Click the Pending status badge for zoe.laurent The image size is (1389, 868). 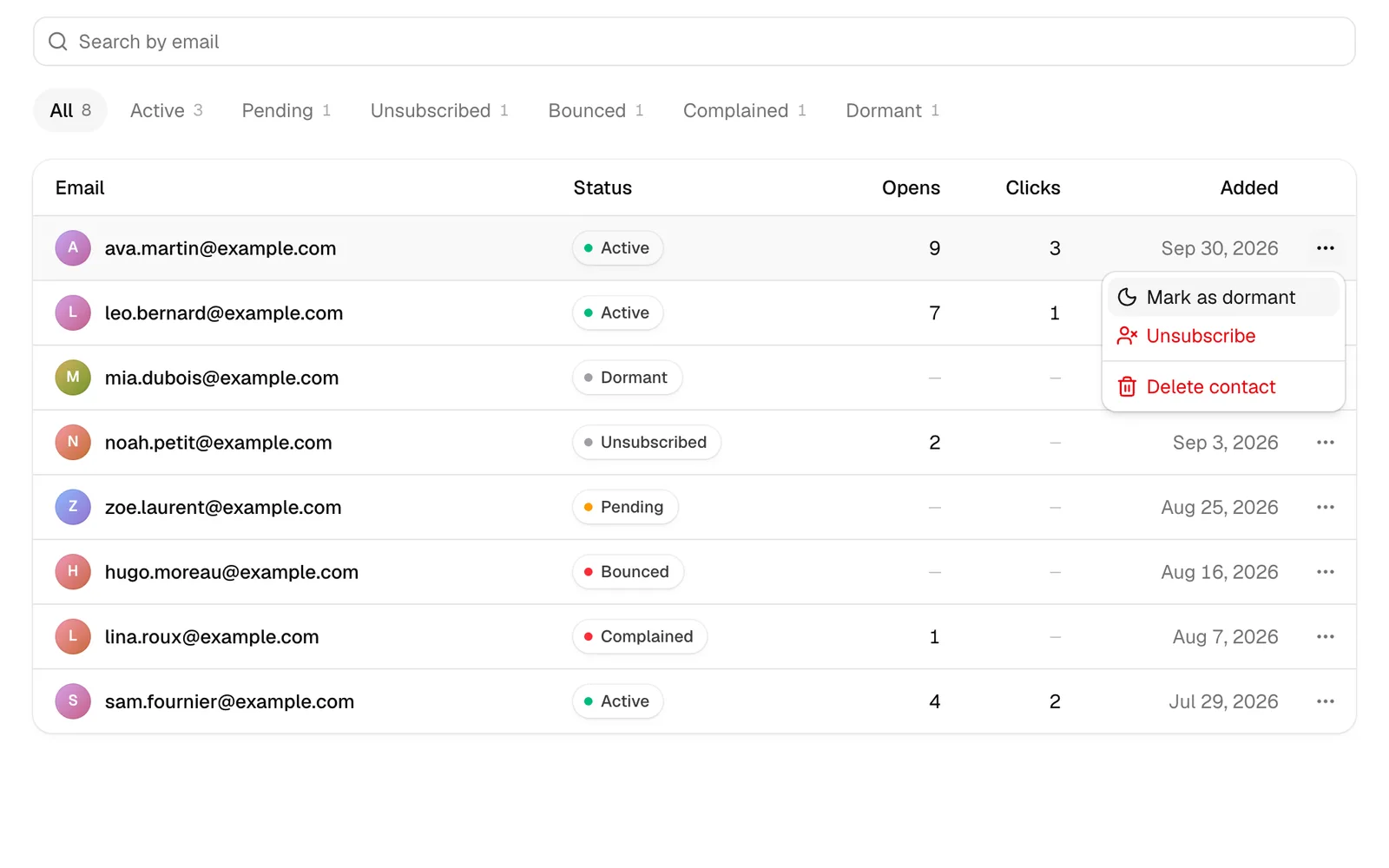click(625, 507)
